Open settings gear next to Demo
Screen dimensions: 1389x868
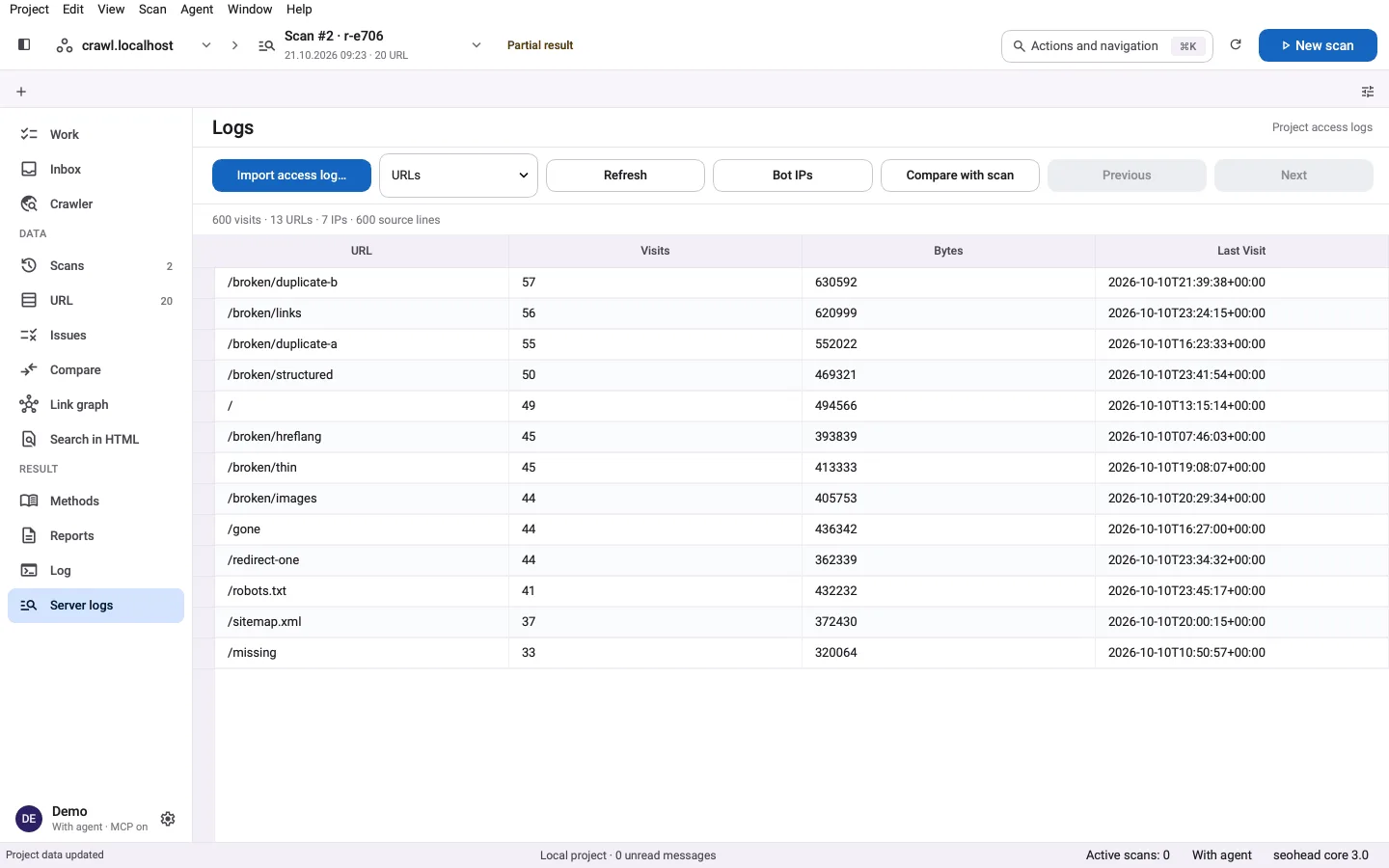pyautogui.click(x=168, y=819)
